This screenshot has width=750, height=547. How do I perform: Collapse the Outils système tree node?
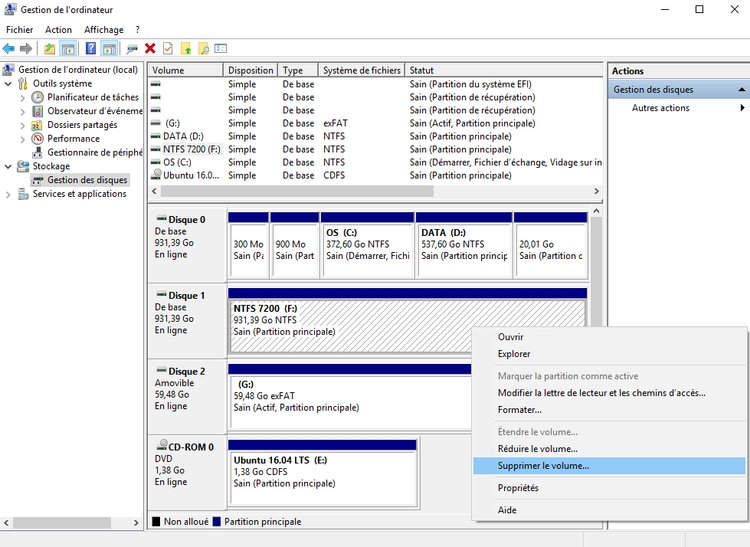click(x=9, y=84)
